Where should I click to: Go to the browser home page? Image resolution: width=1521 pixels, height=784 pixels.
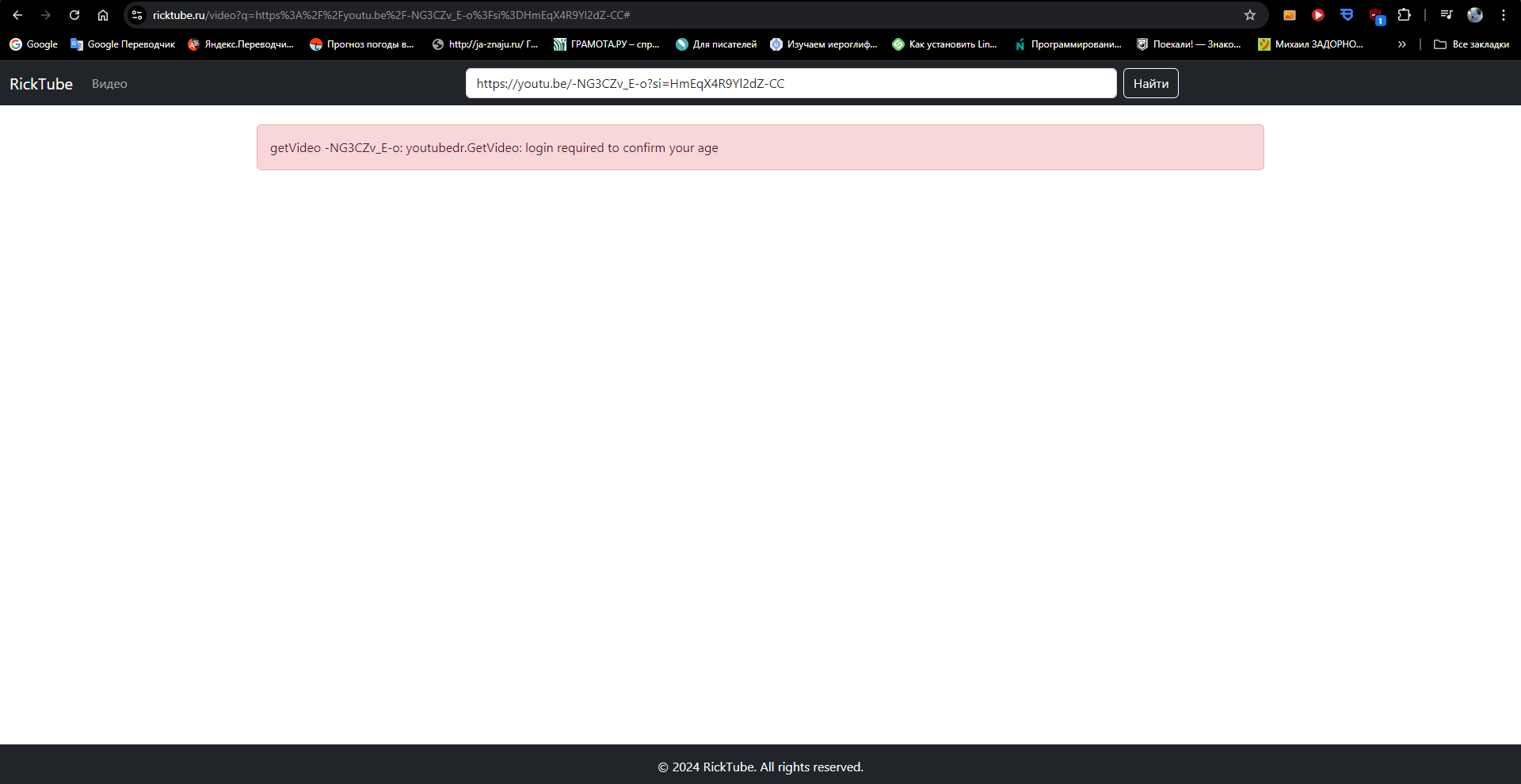[x=103, y=15]
